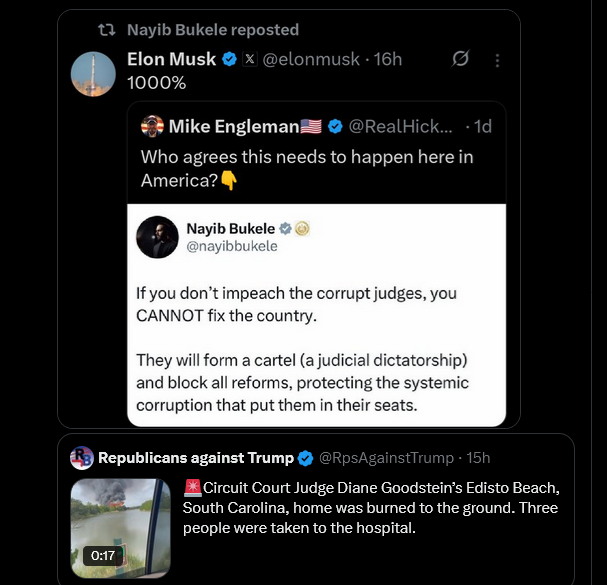This screenshot has width=607, height=585.
Task: Click the Republicans against Trump avatar
Action: pyautogui.click(x=82, y=458)
